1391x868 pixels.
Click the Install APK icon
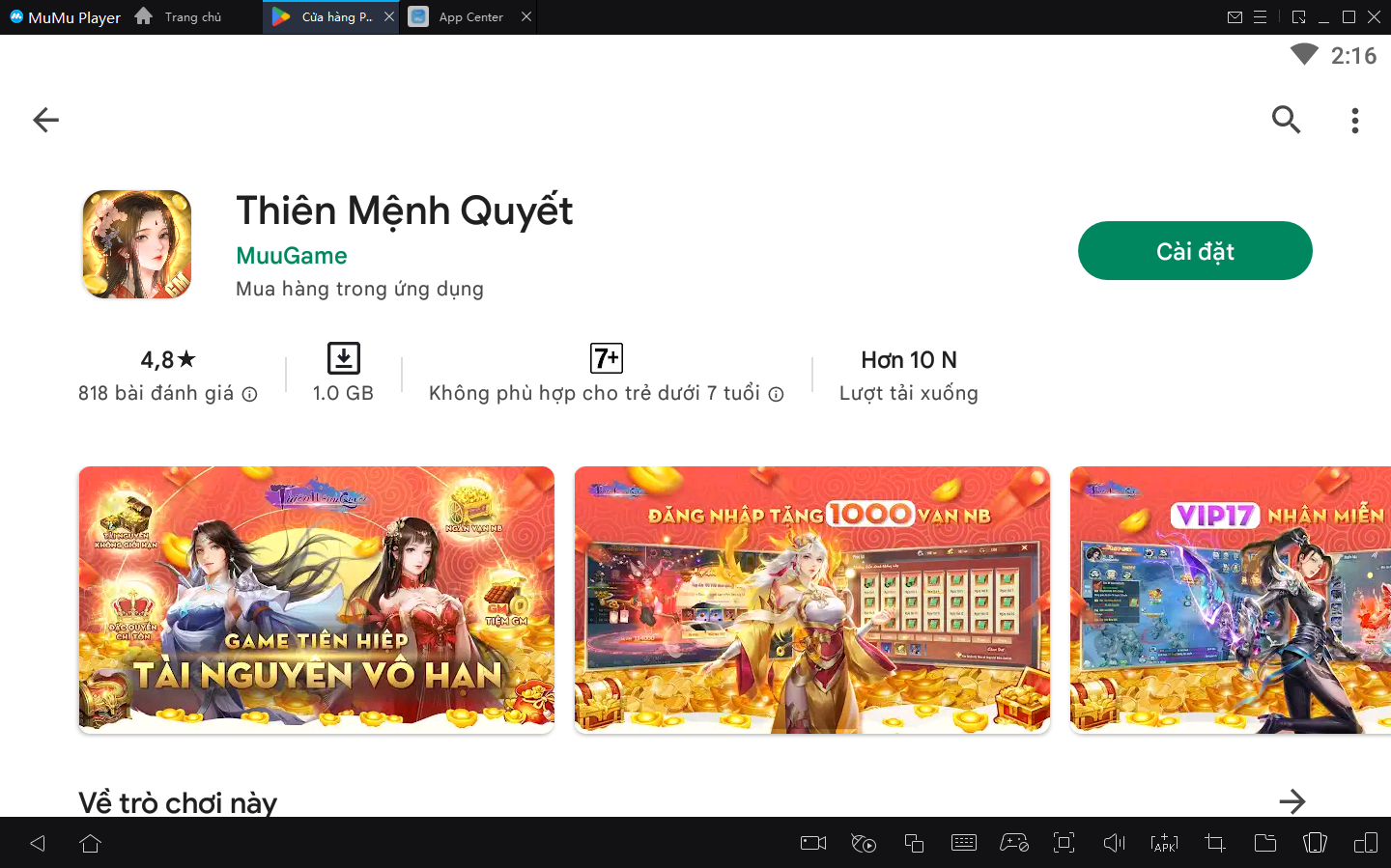[1164, 843]
